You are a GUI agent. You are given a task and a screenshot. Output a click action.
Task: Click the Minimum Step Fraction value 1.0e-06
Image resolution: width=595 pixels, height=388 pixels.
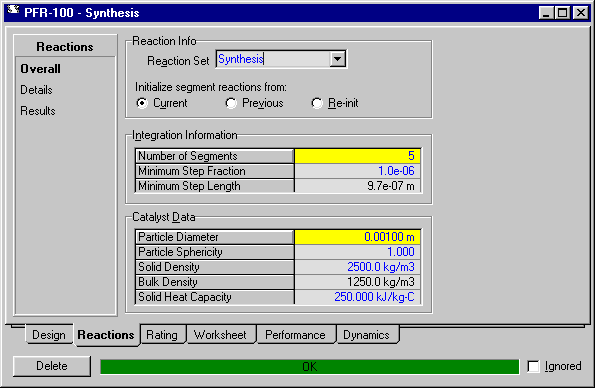point(357,171)
